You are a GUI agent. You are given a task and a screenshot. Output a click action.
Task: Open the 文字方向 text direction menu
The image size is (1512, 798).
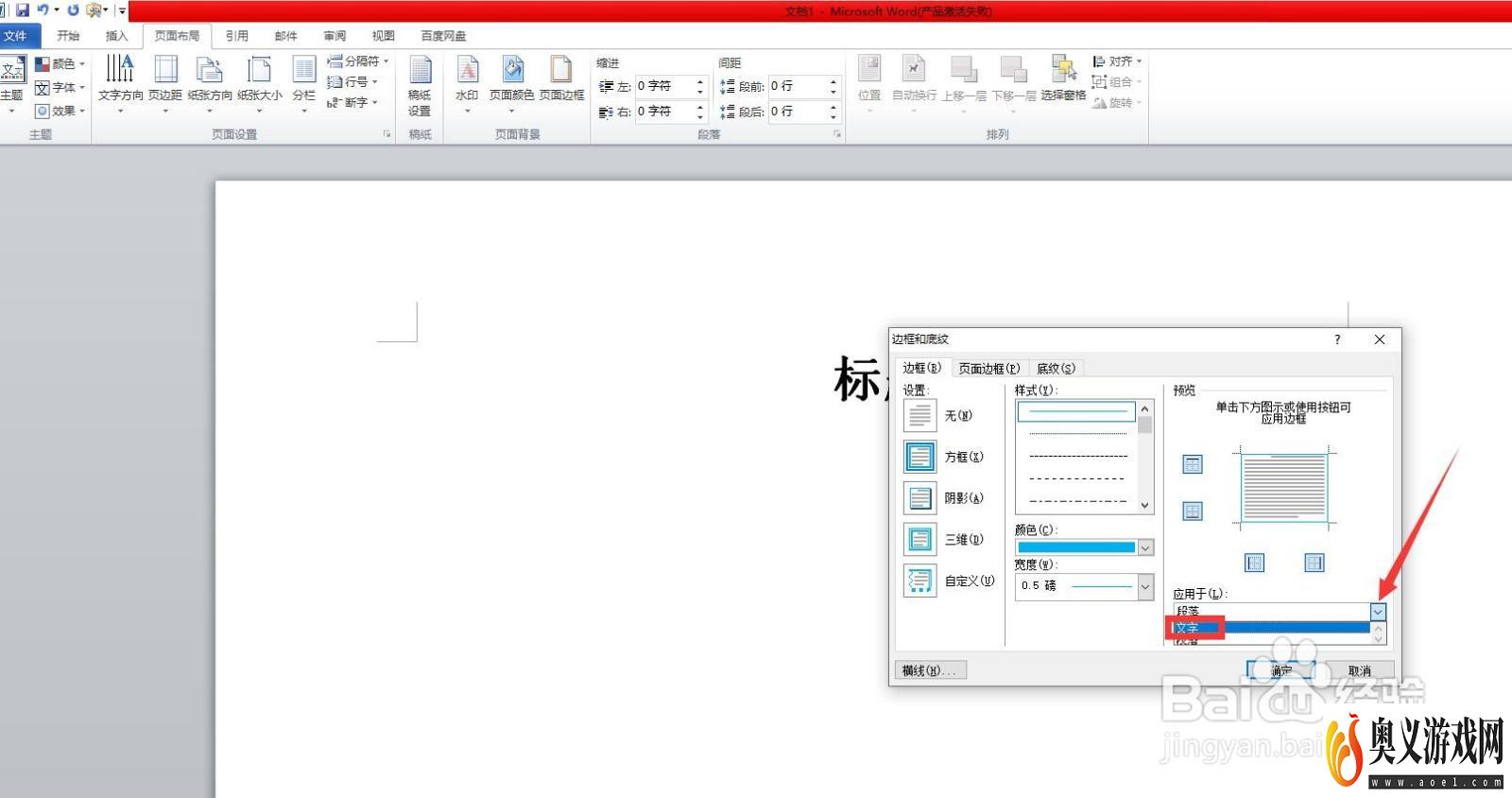coord(120,83)
